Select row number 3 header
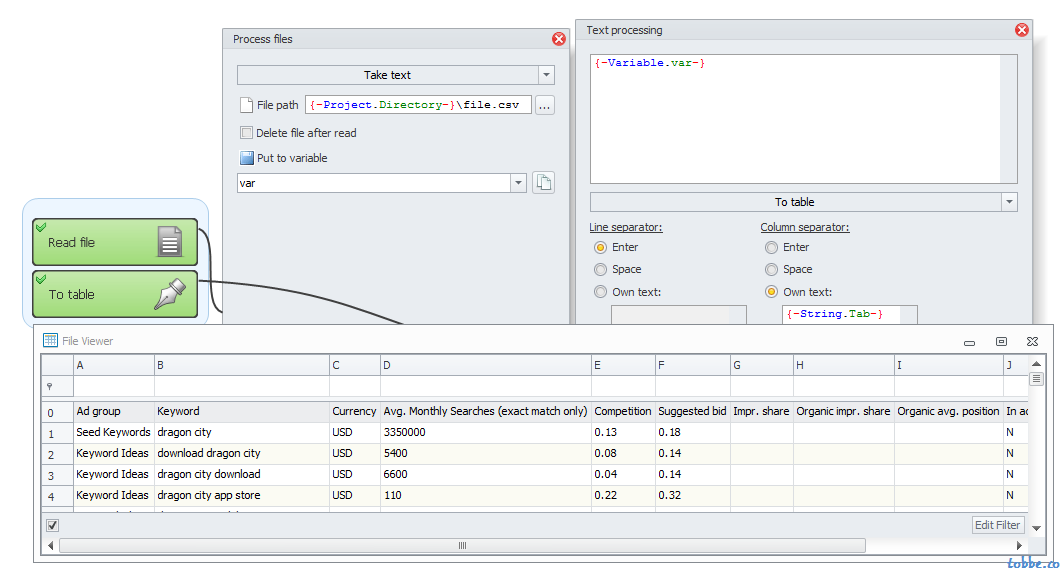The image size is (1064, 575). tap(58, 475)
